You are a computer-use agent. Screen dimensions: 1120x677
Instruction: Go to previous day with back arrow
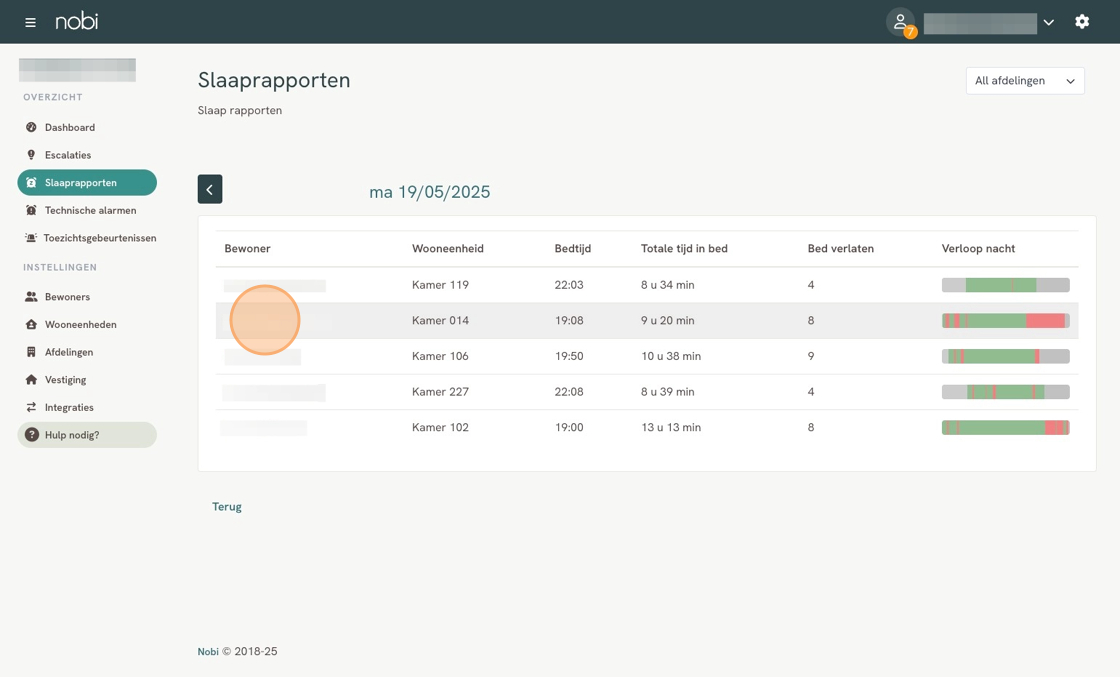[210, 190]
